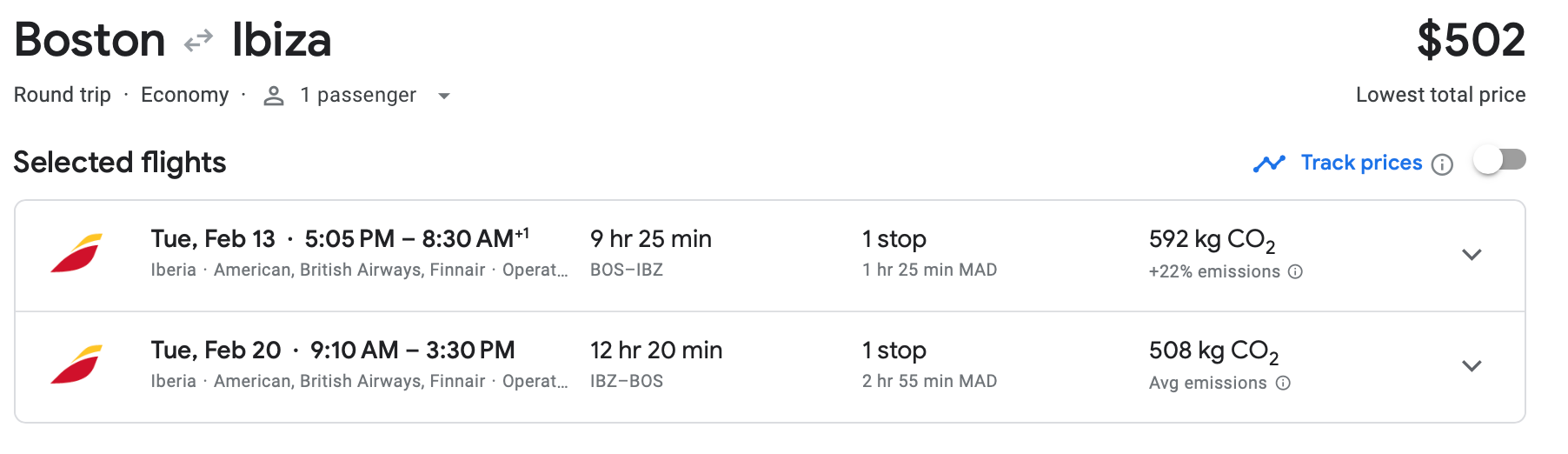Image resolution: width=1568 pixels, height=454 pixels.
Task: Click Iberia logo on Feb 20 flight
Action: tap(76, 365)
